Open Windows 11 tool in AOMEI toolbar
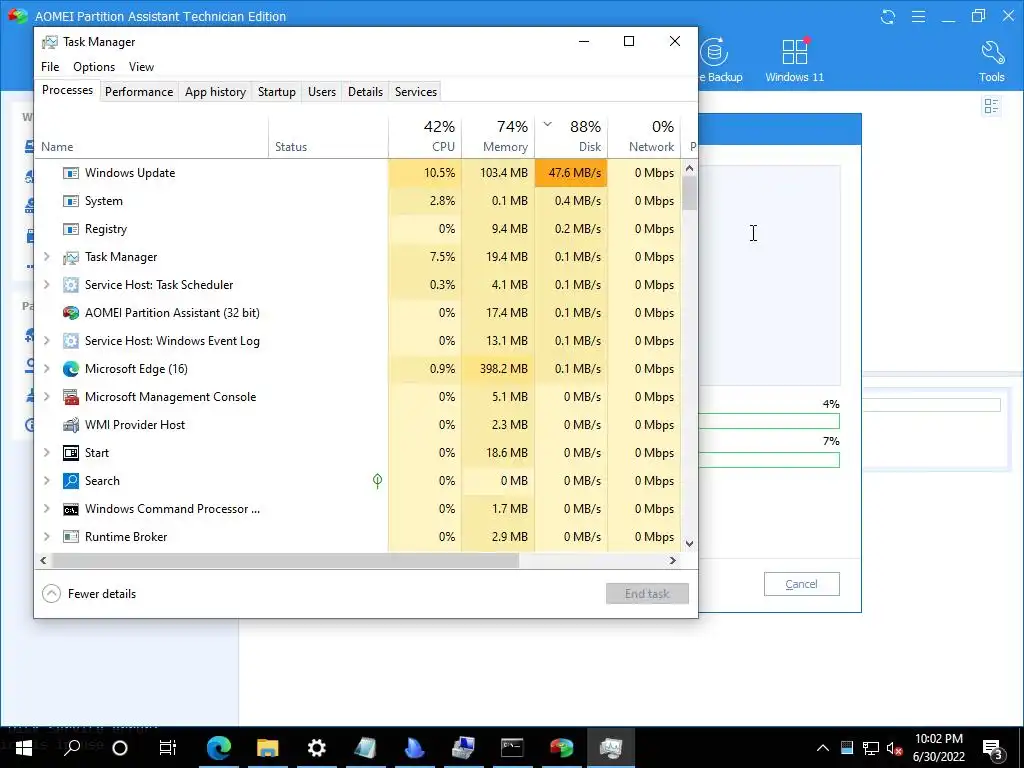Viewport: 1024px width, 768px height. tap(794, 60)
